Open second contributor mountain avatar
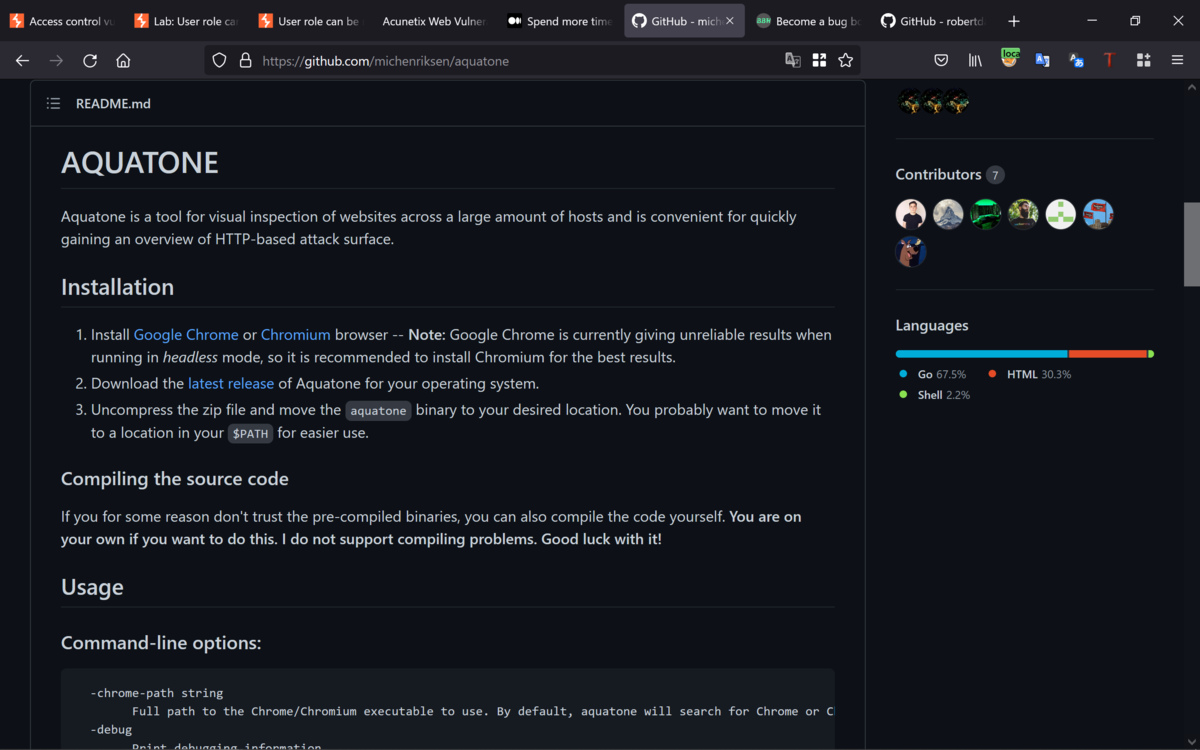Viewport: 1200px width, 750px height. (x=948, y=214)
